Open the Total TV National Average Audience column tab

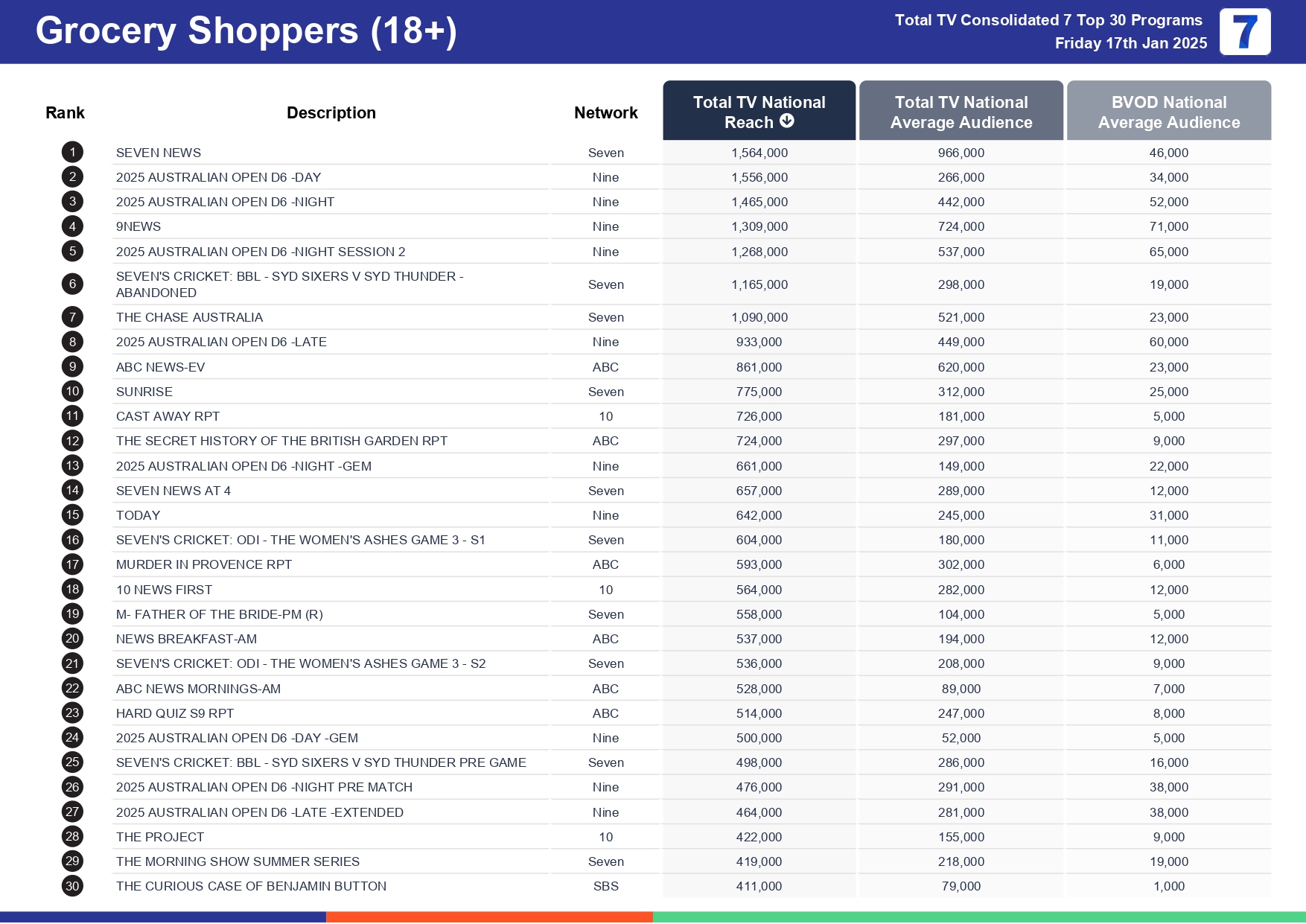[x=961, y=112]
